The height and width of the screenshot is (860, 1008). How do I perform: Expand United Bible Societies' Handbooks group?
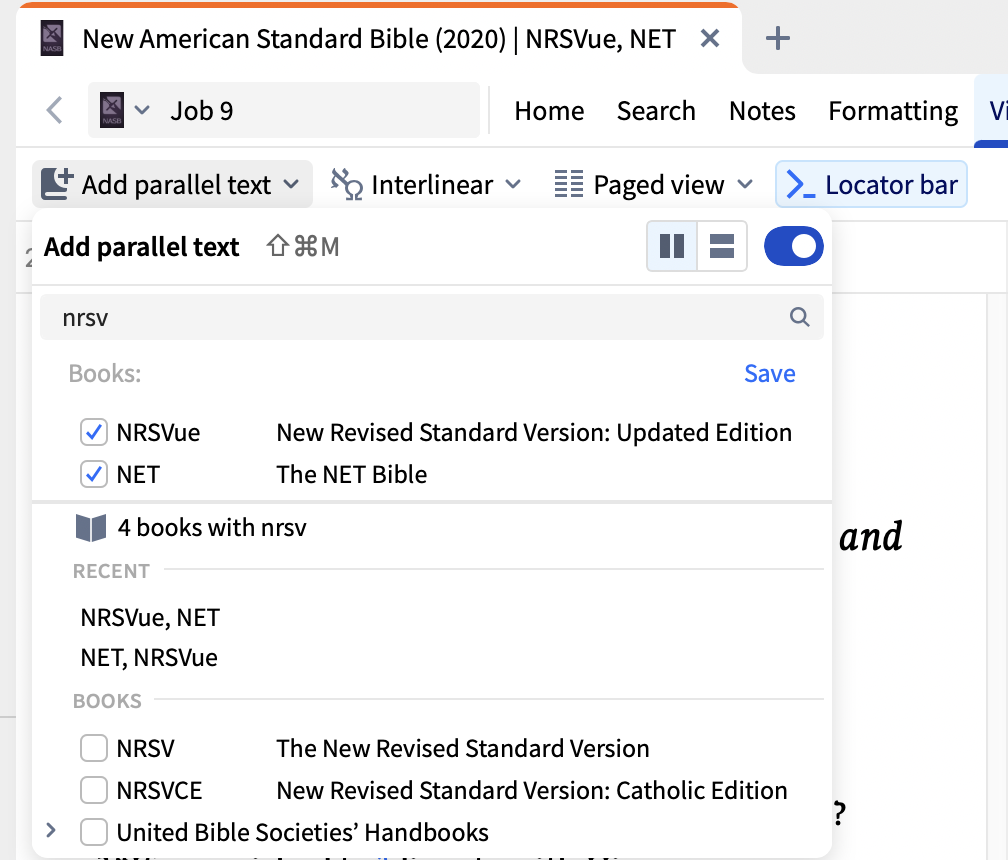pyautogui.click(x=52, y=831)
